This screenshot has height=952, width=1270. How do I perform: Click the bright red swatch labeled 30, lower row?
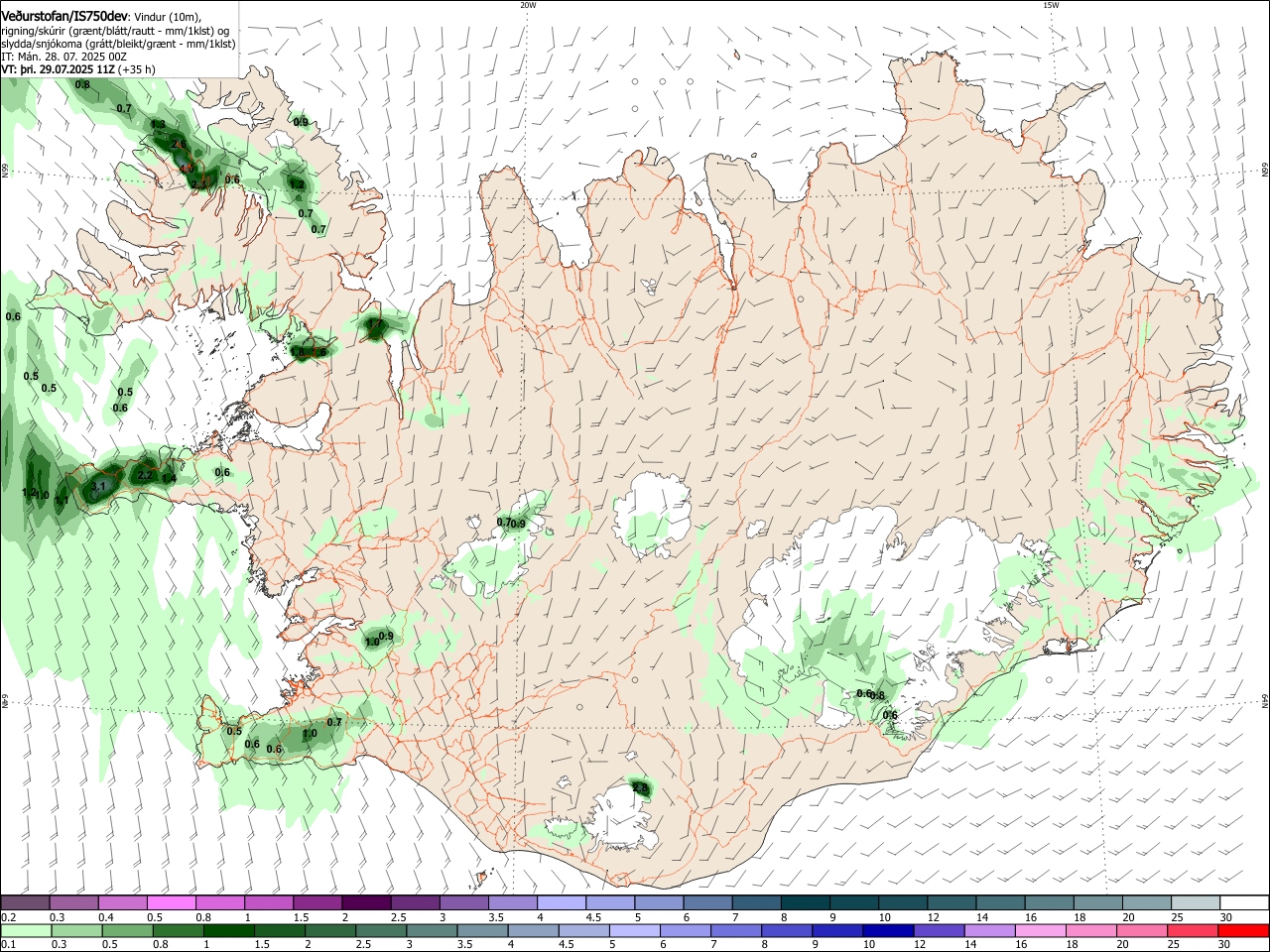click(x=1243, y=930)
